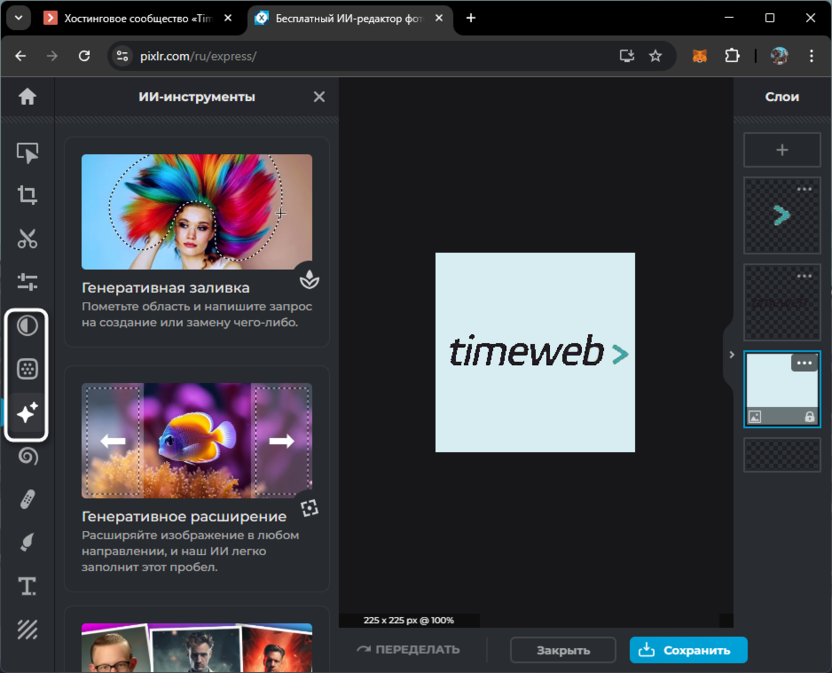Viewport: 832px width, 673px height.
Task: Select the Retouch bandage tool
Action: point(27,499)
